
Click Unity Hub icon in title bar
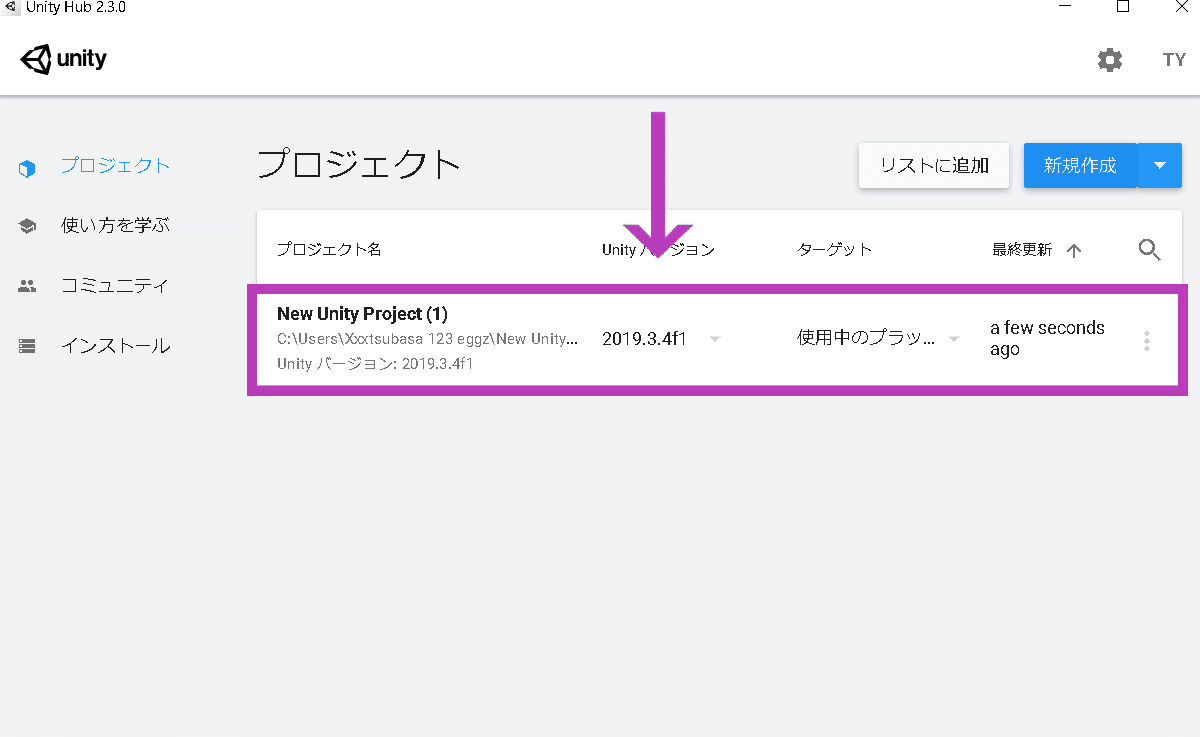pos(11,7)
